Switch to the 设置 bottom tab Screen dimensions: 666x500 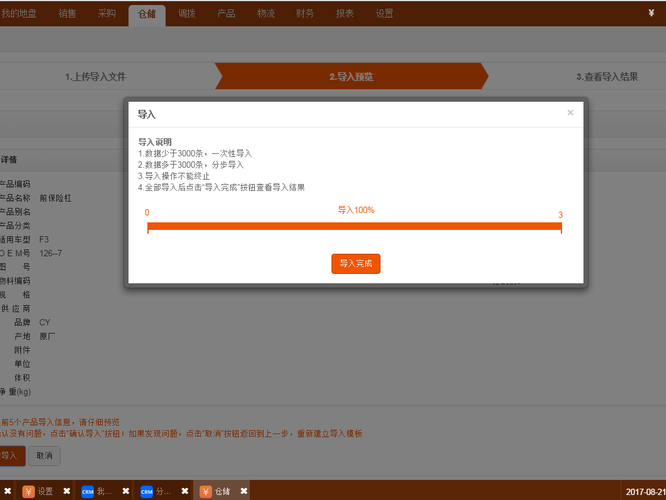(x=45, y=492)
